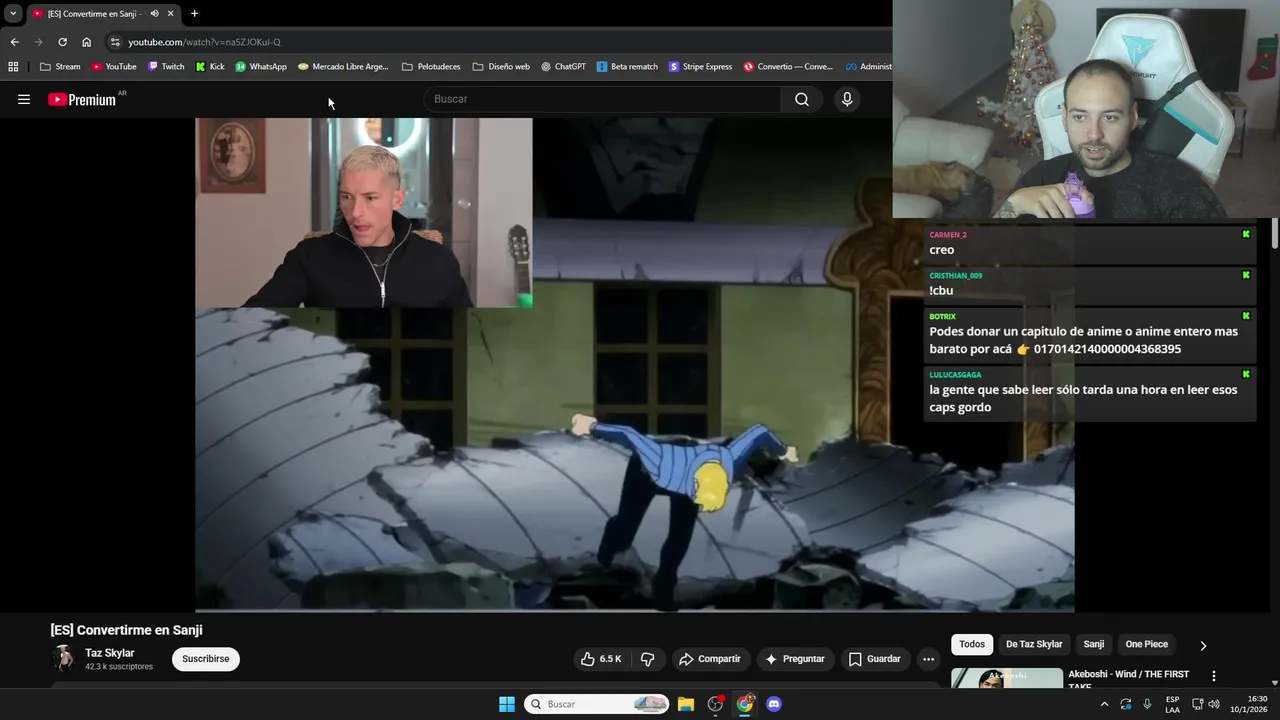Show more filter chips with right chevron

point(1203,645)
